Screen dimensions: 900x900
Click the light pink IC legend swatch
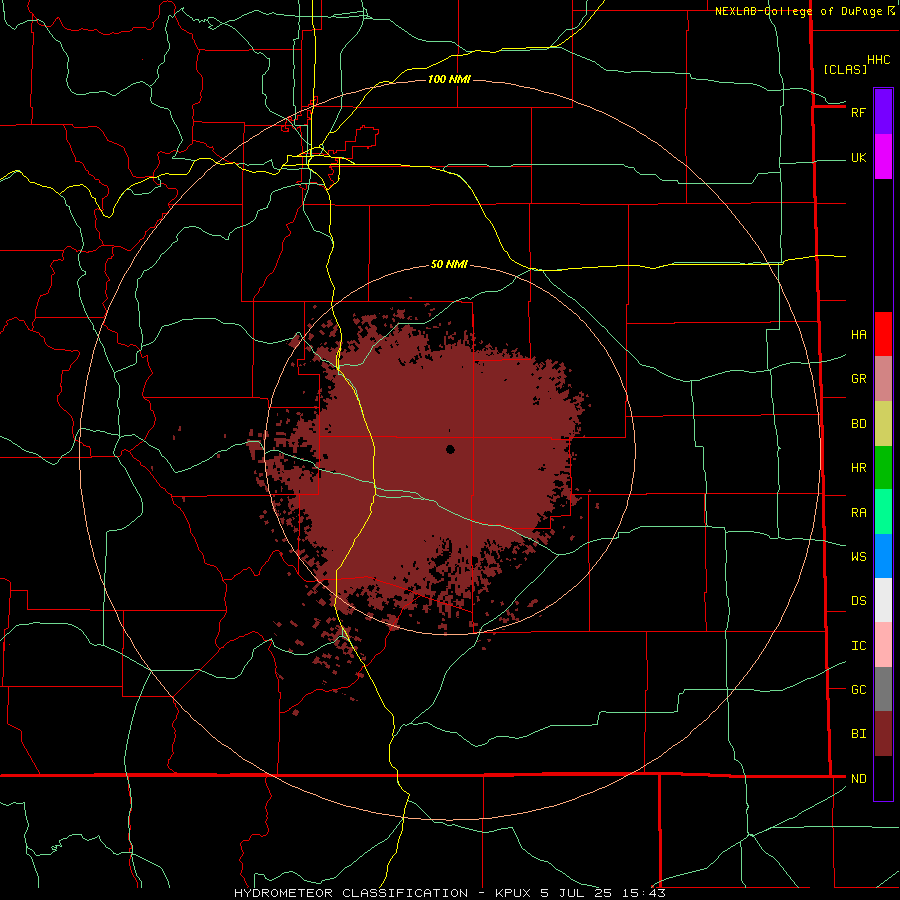pos(883,645)
